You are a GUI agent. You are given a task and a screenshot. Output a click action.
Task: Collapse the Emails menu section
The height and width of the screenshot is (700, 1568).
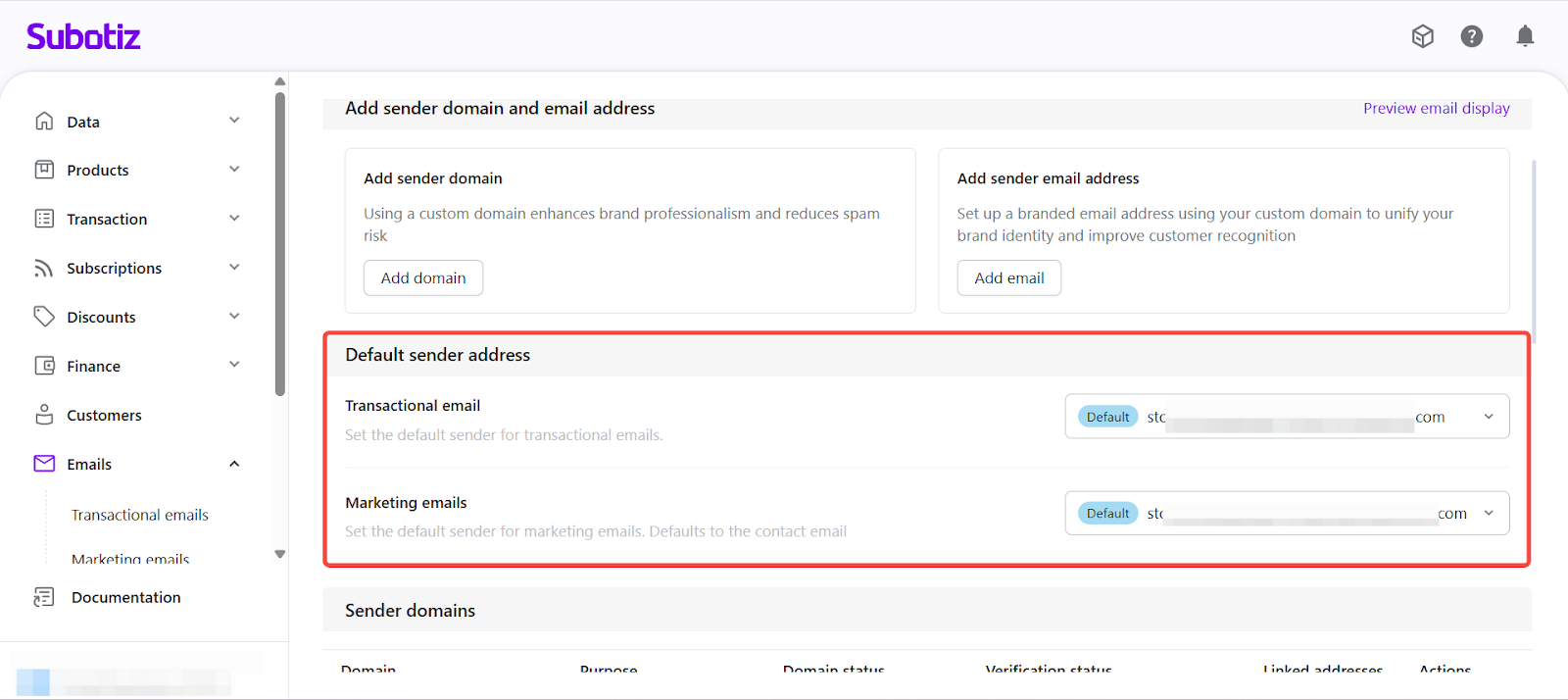[234, 464]
